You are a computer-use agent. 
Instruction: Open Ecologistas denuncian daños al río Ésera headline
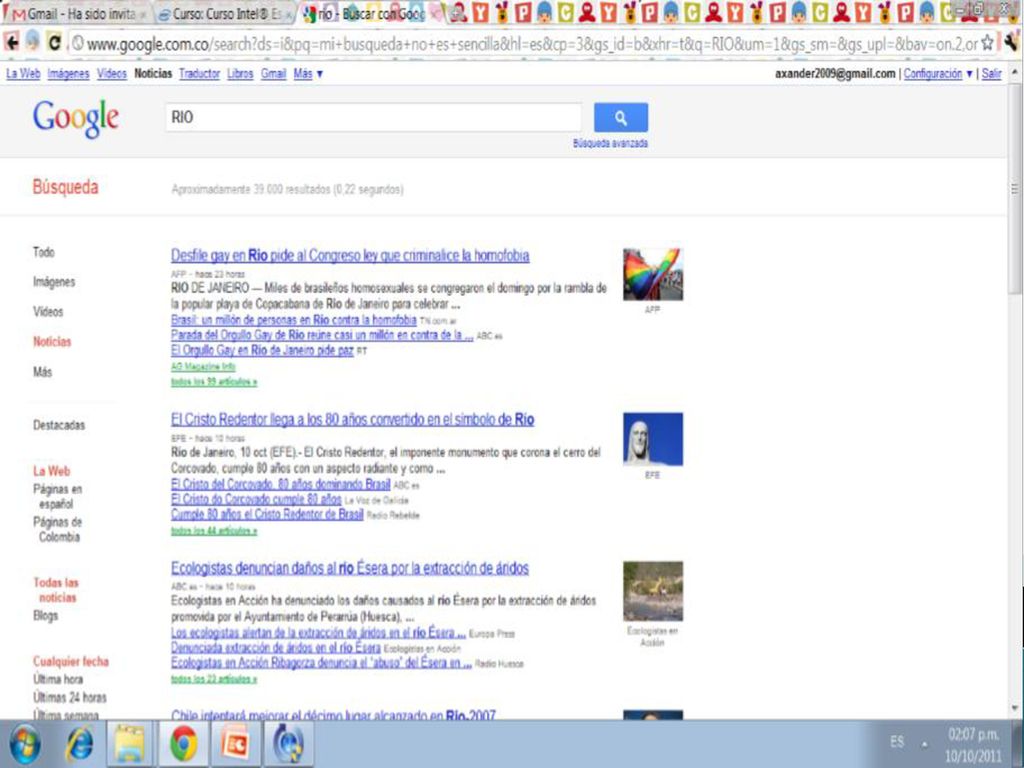tap(350, 569)
